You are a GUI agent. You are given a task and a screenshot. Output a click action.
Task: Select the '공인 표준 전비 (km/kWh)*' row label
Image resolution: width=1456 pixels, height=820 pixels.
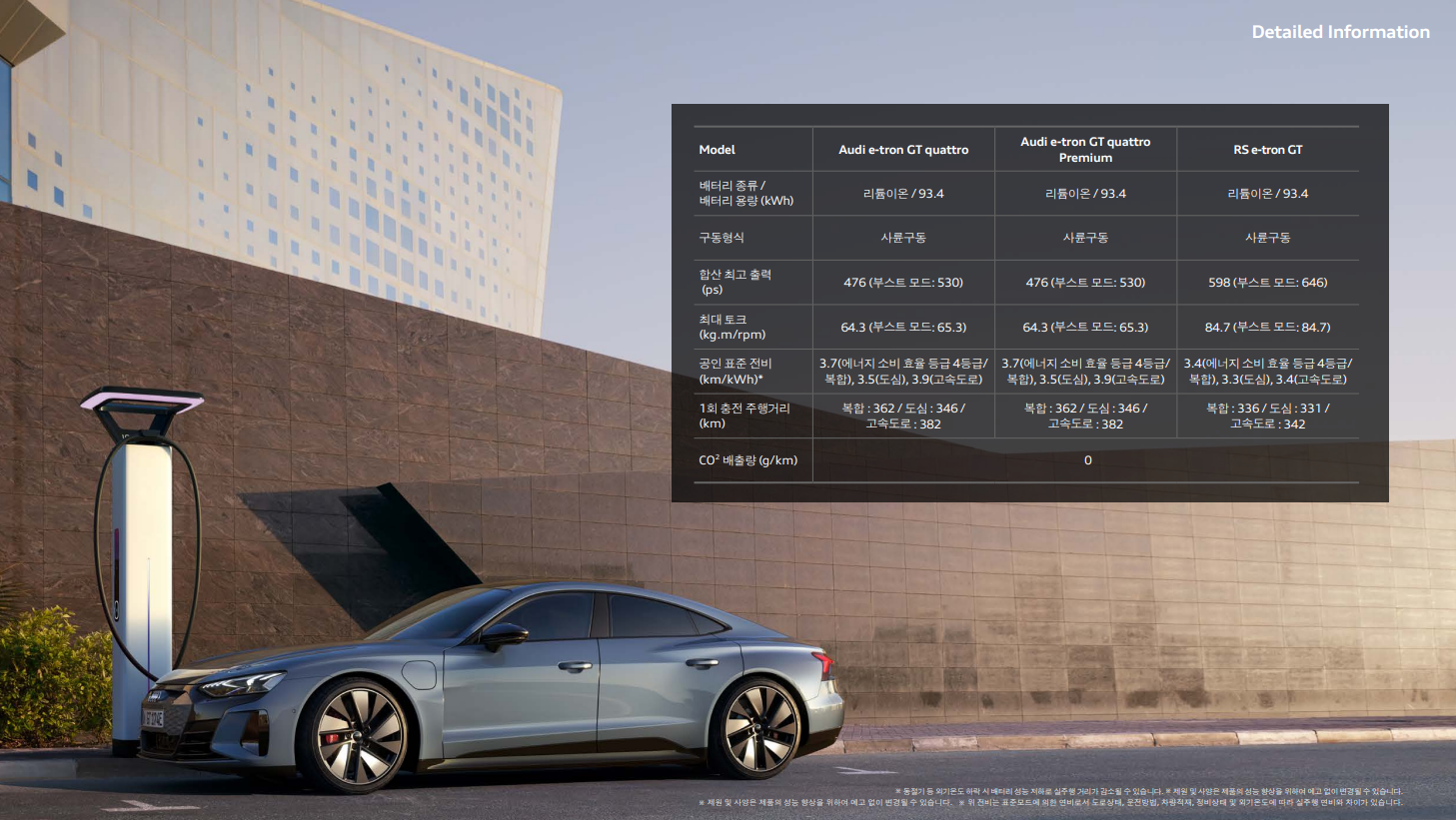(x=734, y=371)
